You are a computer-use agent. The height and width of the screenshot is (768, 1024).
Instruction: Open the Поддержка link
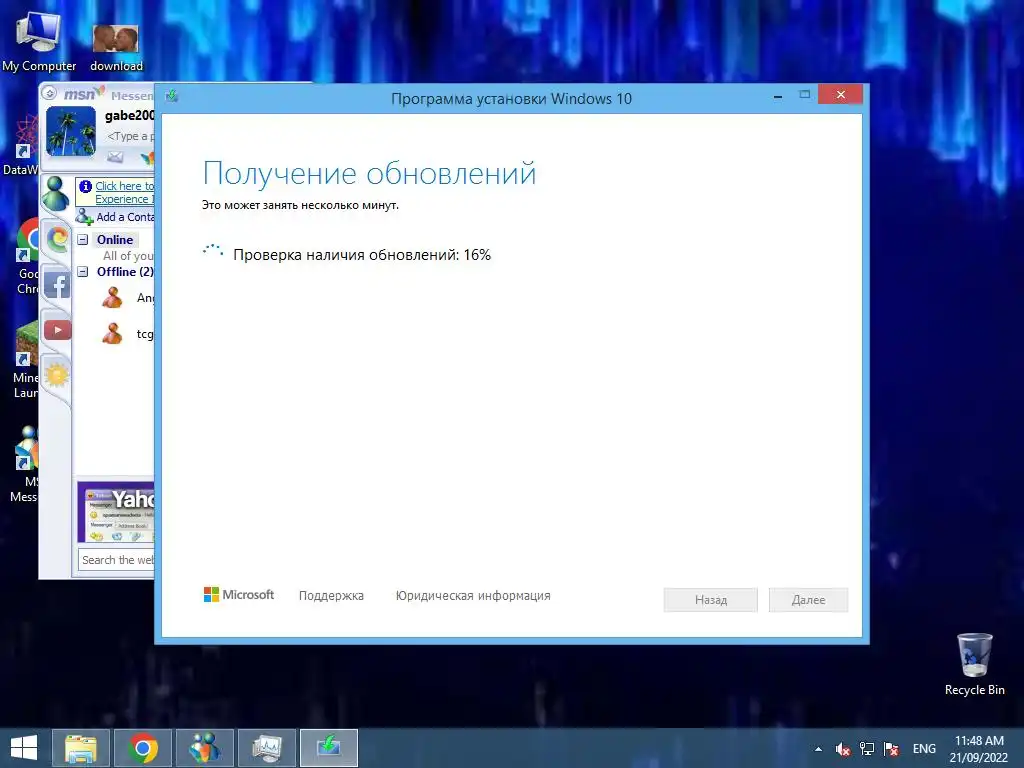click(331, 596)
